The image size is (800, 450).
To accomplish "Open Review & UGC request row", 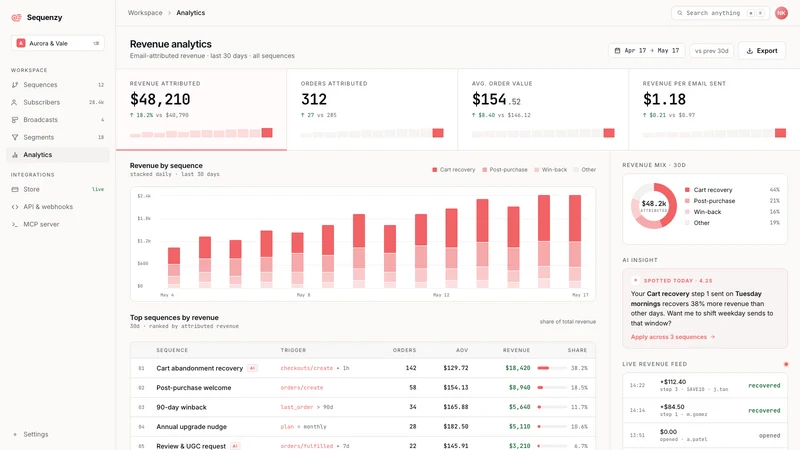I will click(x=363, y=445).
